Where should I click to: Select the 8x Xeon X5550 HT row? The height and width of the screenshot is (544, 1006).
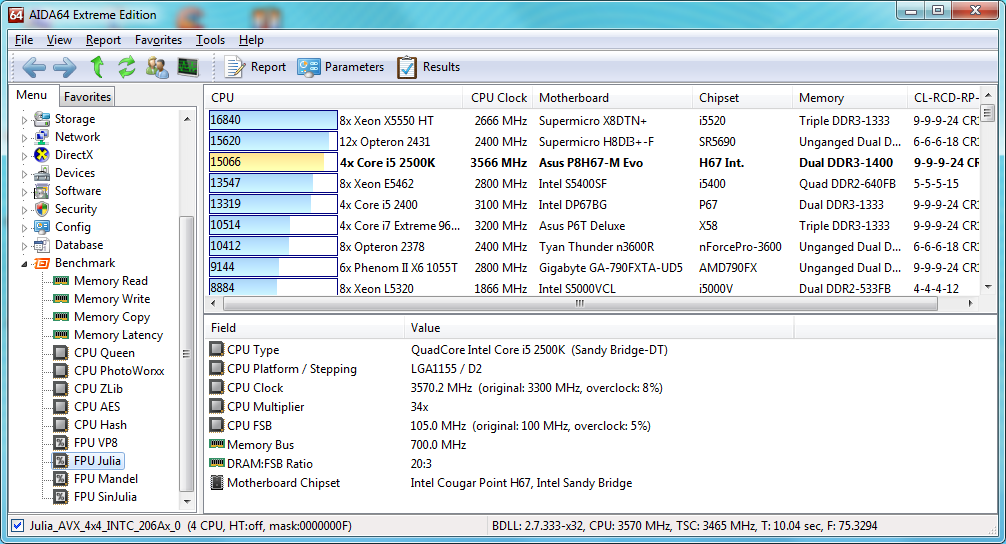coord(593,120)
